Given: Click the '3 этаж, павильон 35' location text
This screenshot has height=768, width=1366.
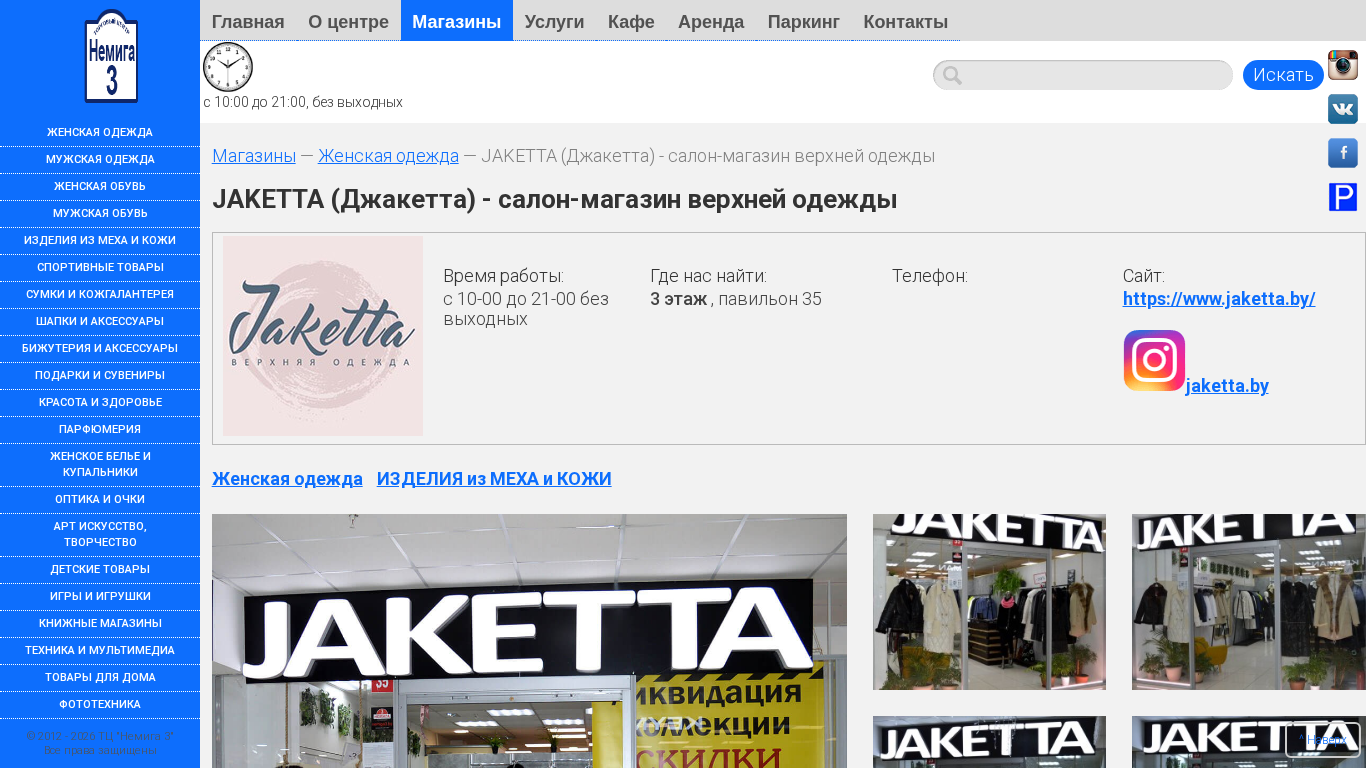Looking at the screenshot, I should (736, 299).
